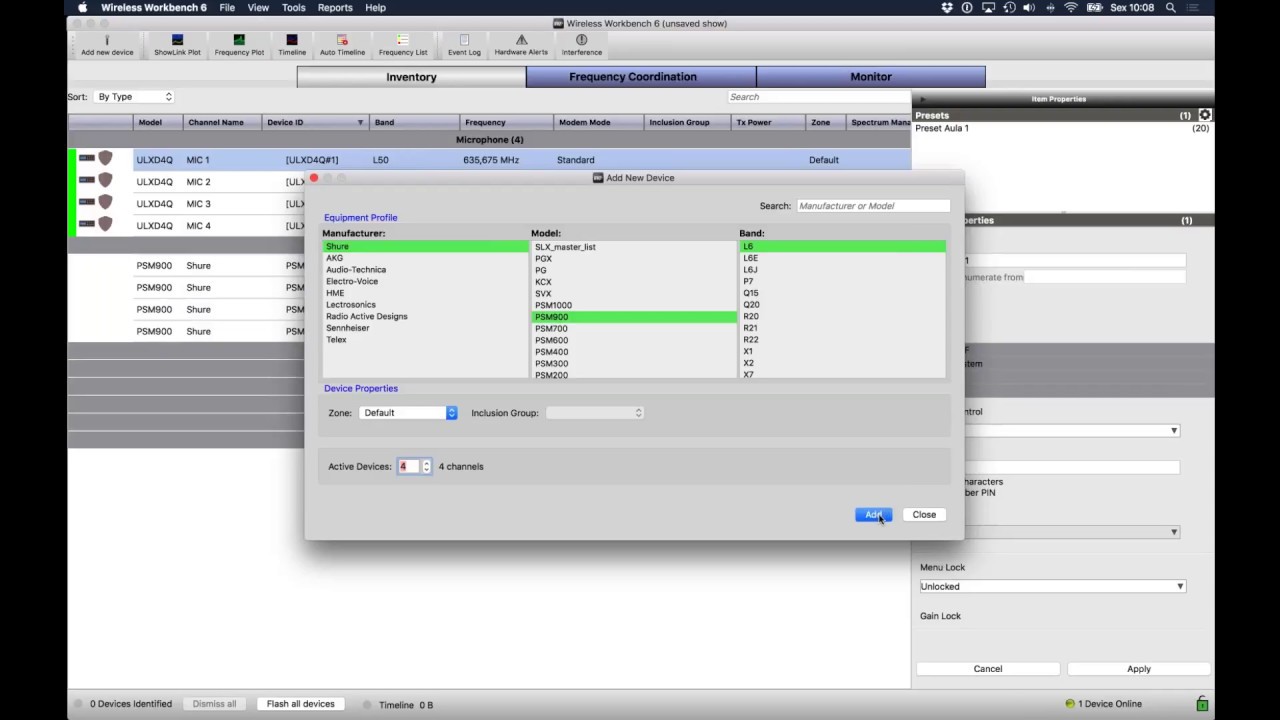Open the Reports menu

pos(335,8)
